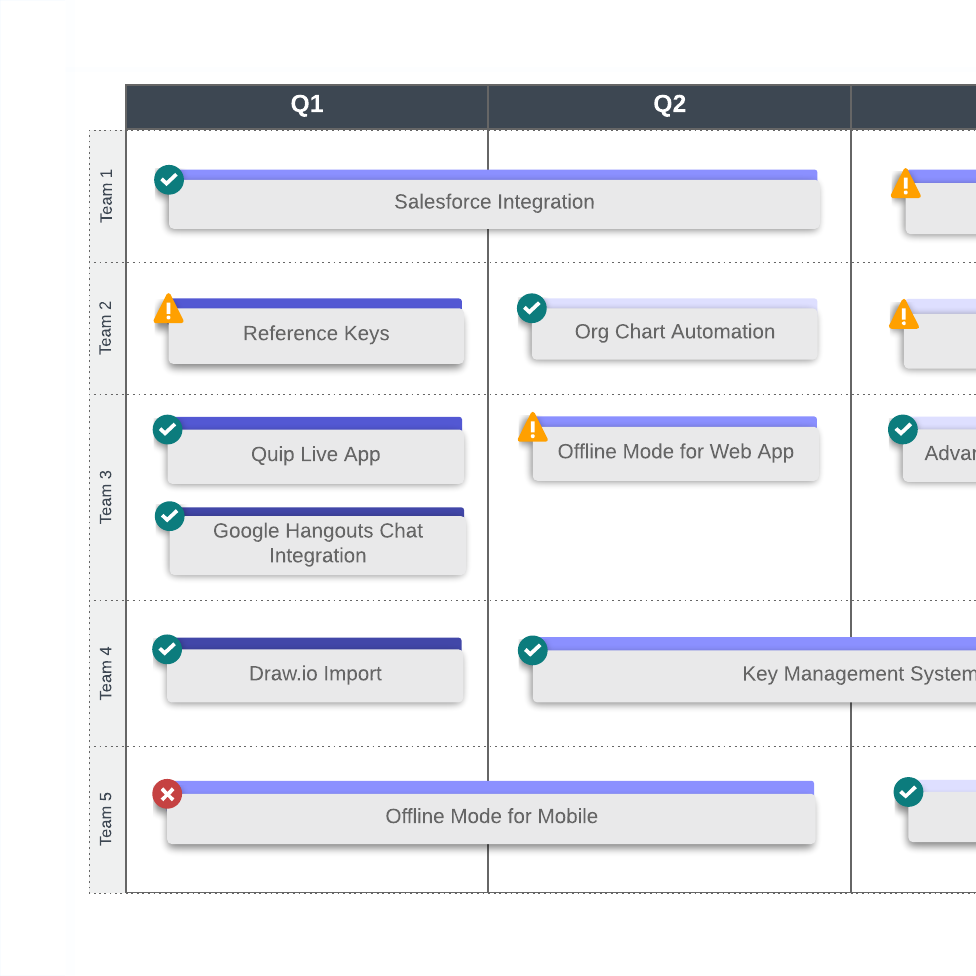Select the Q2 column header
976x976 pixels.
point(670,106)
